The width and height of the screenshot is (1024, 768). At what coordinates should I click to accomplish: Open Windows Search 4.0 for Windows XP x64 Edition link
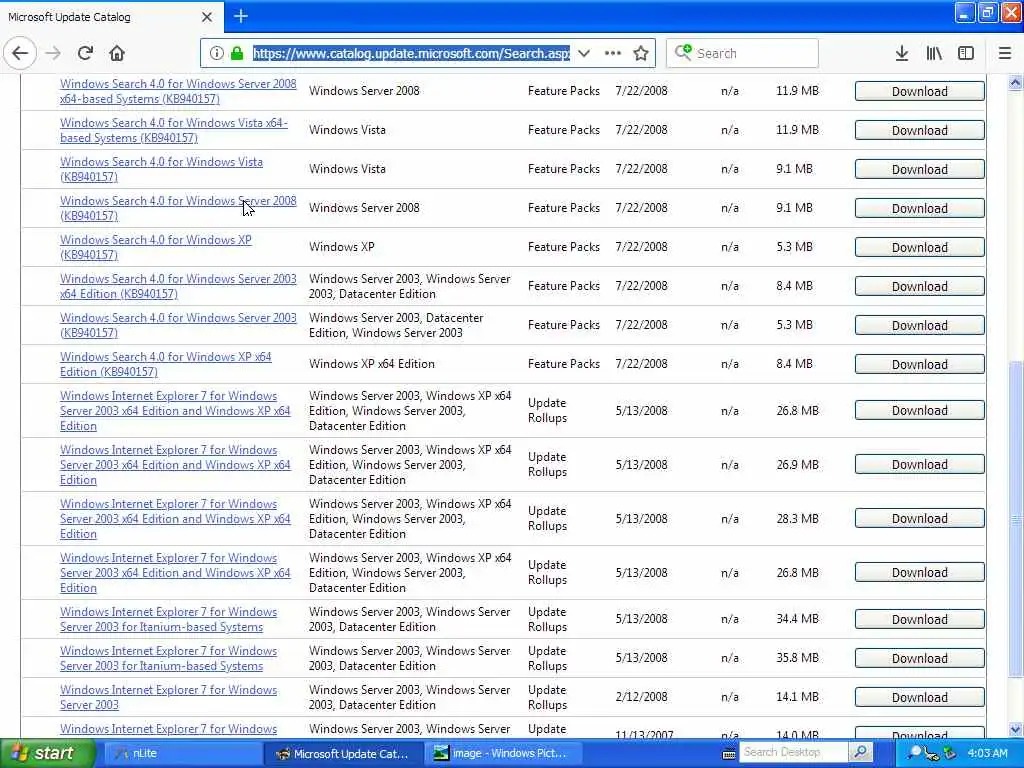coord(165,364)
